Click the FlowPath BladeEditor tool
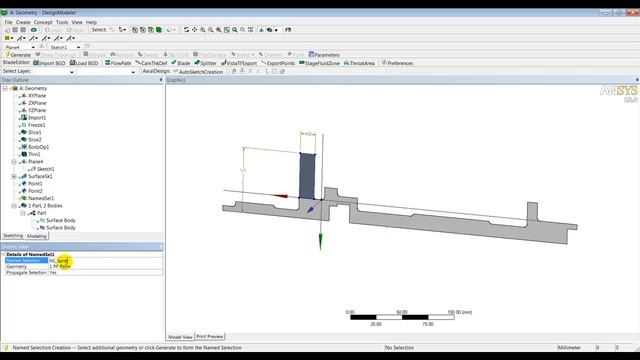The width and height of the screenshot is (640, 360). point(118,63)
